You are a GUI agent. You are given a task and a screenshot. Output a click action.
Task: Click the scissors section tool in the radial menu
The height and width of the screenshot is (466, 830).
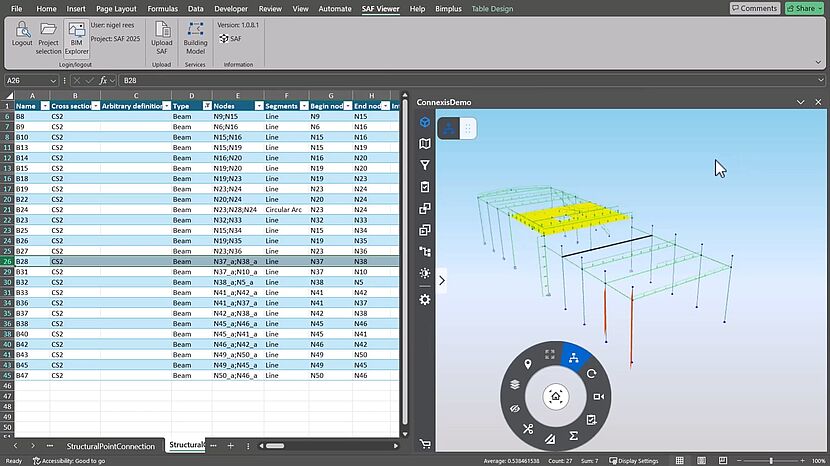click(x=527, y=428)
